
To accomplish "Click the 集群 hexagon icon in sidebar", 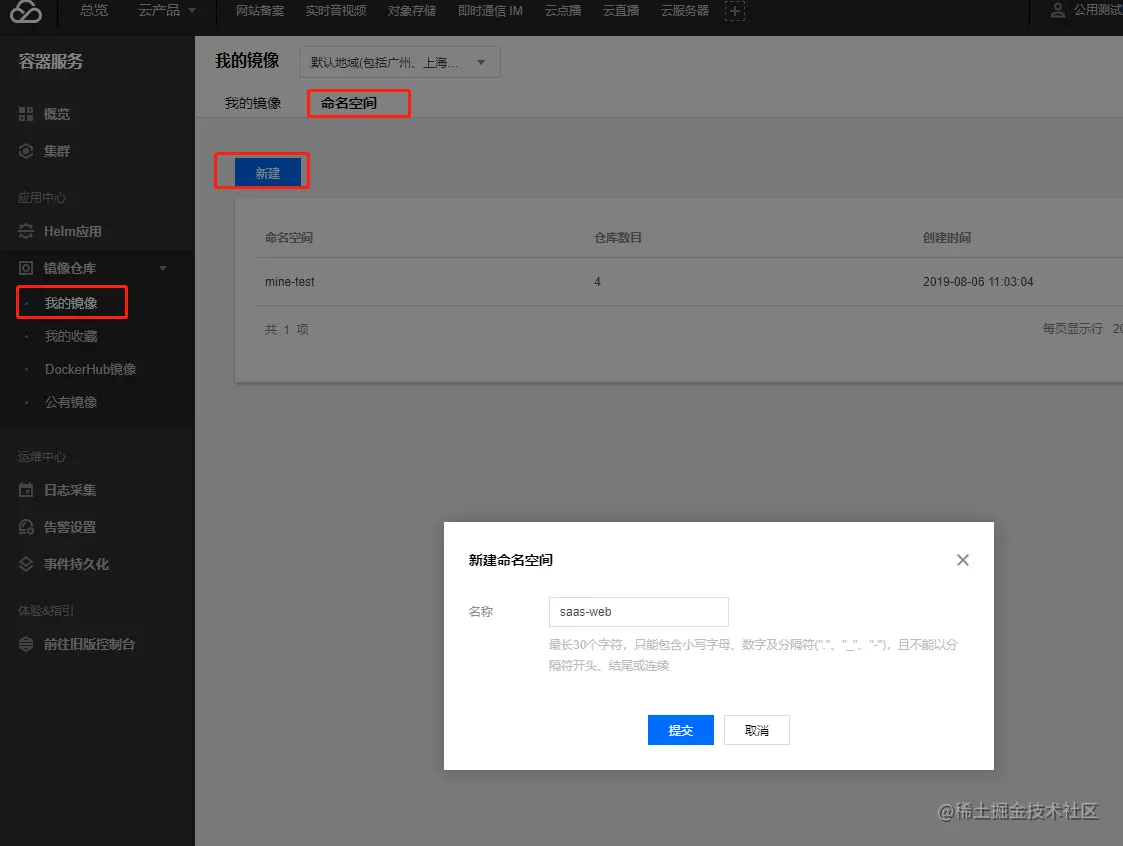I will coord(26,151).
